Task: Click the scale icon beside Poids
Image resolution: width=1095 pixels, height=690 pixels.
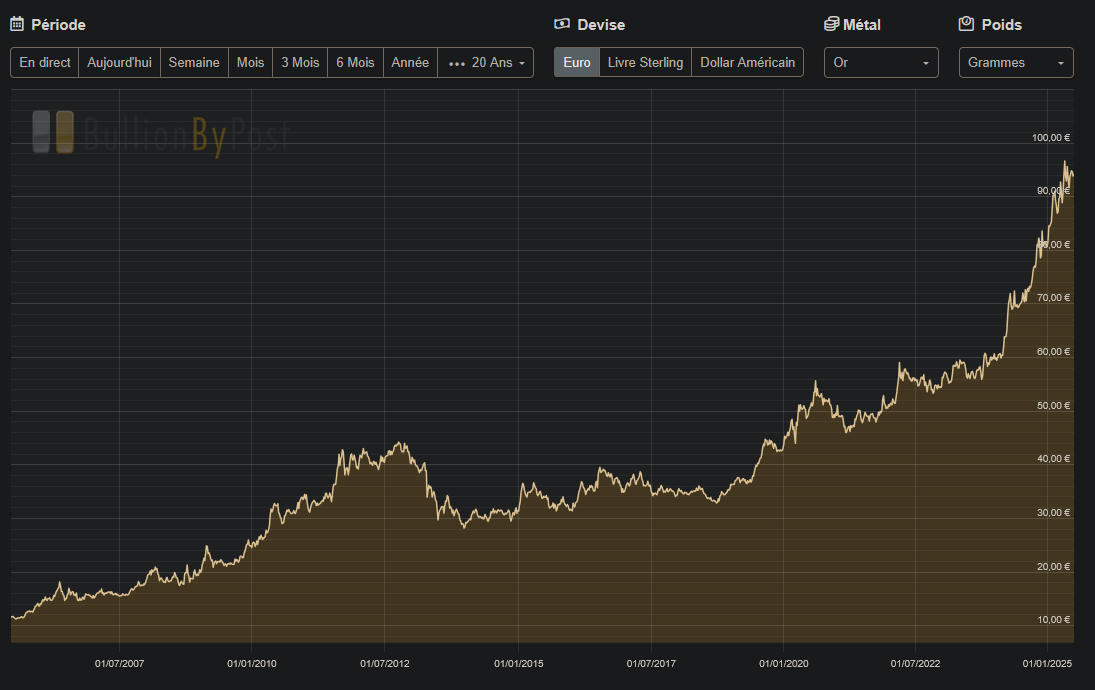Action: [966, 24]
